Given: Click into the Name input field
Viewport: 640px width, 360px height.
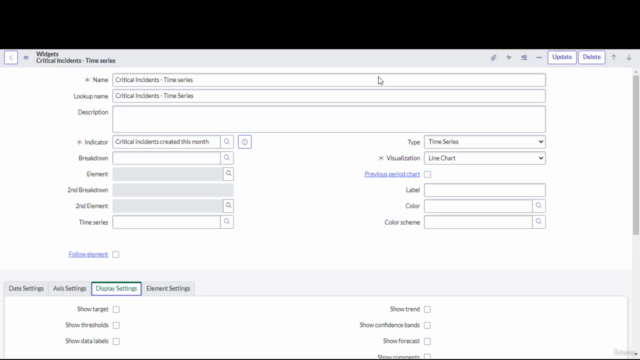Looking at the screenshot, I should click(x=329, y=80).
